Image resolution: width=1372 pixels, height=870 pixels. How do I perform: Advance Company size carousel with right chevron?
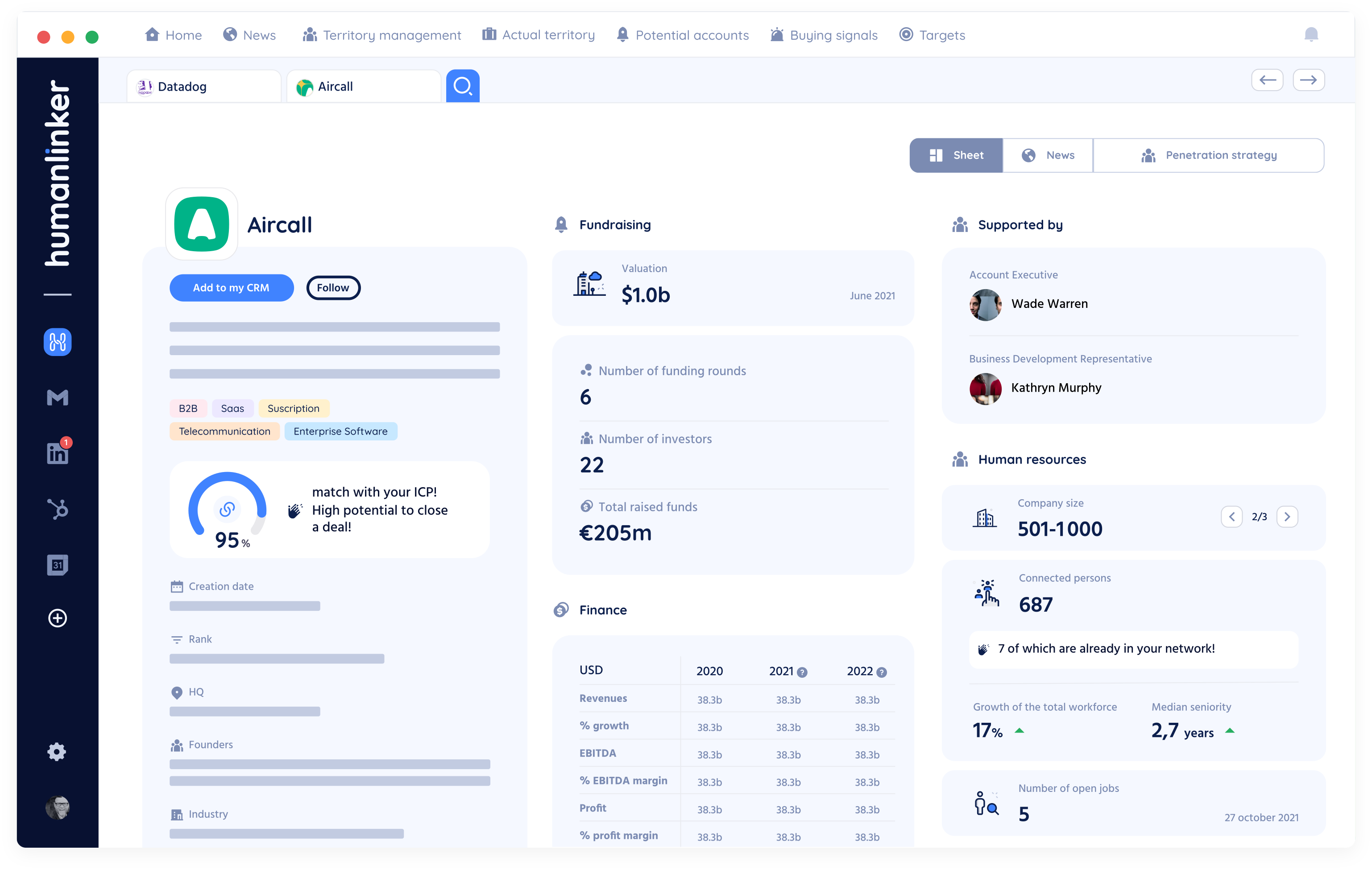click(1288, 517)
